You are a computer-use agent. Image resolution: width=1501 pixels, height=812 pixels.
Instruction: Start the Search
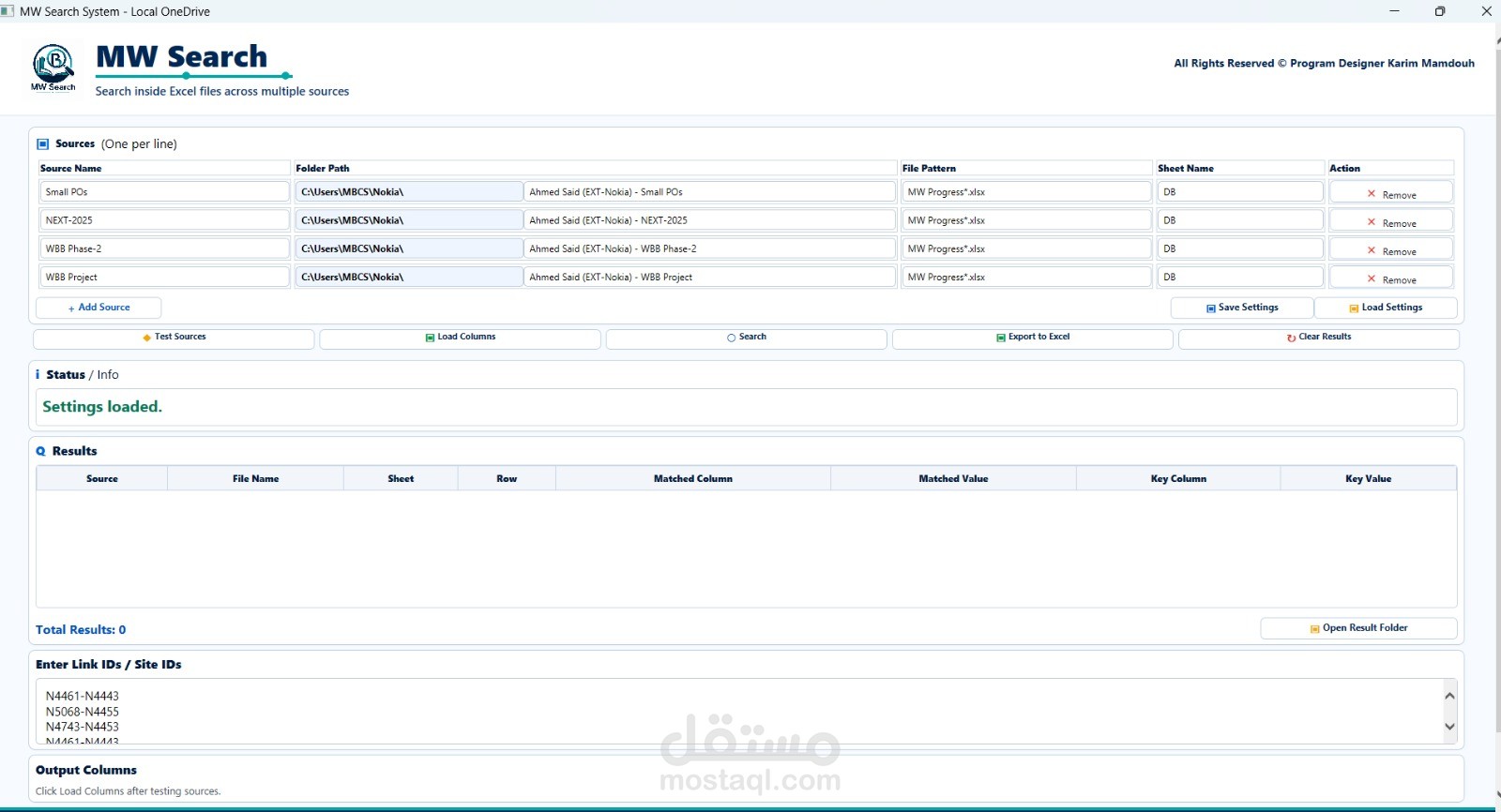tap(746, 338)
